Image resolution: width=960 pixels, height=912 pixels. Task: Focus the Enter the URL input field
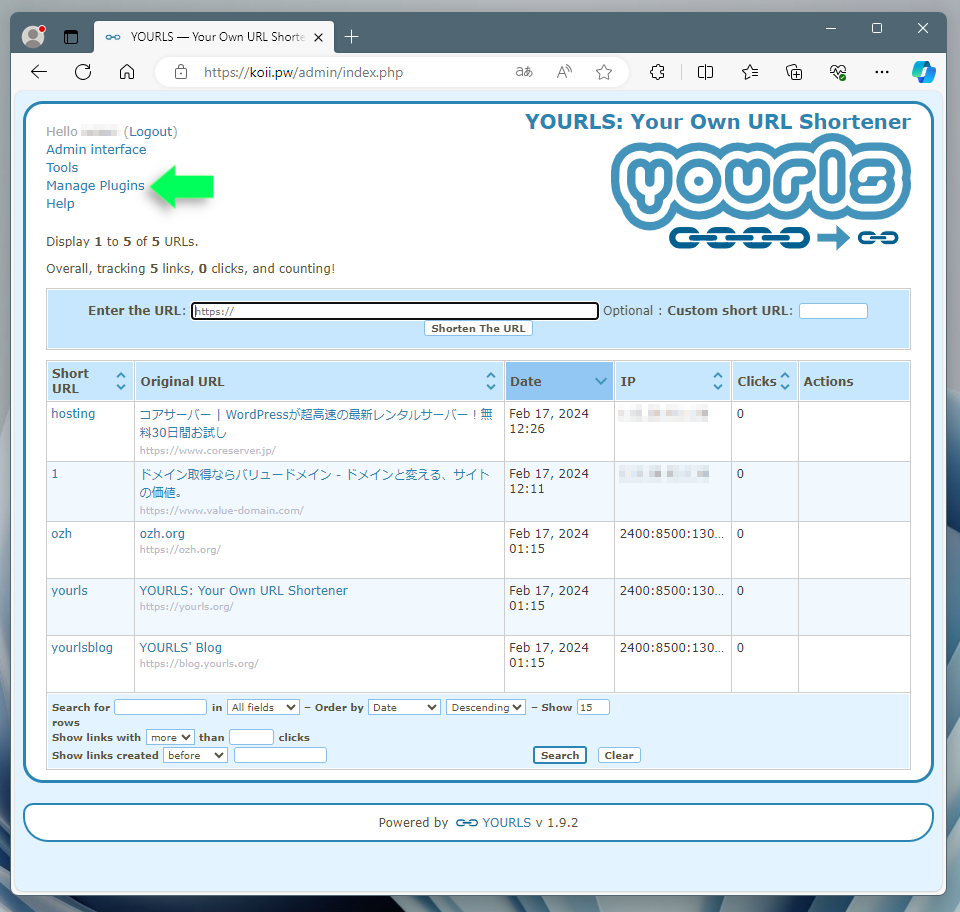coord(395,311)
